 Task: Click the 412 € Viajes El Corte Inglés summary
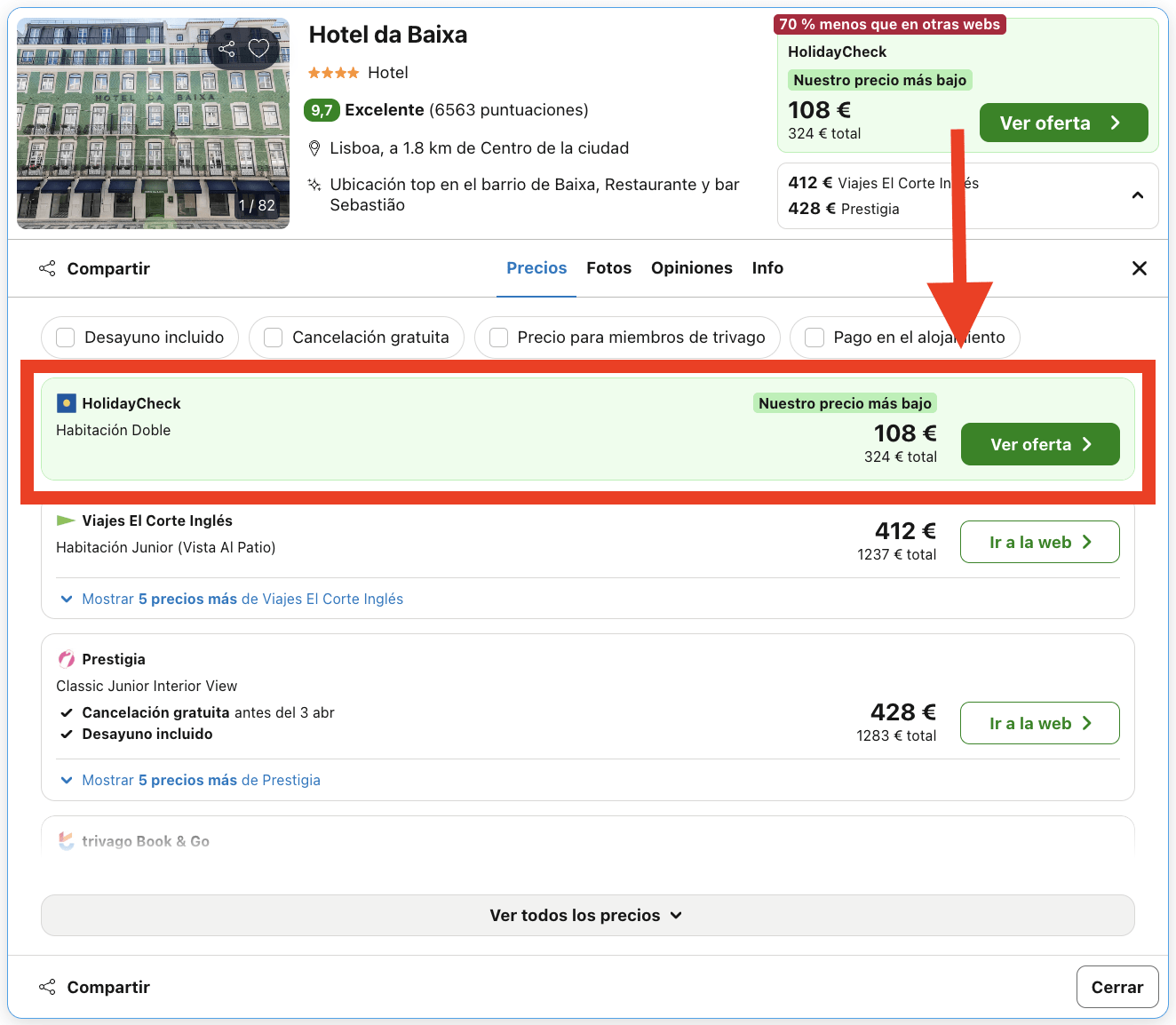[x=884, y=183]
